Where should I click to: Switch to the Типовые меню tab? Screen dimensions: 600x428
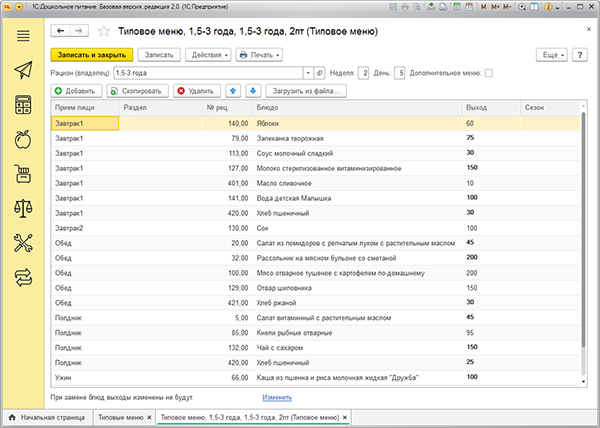[121, 417]
